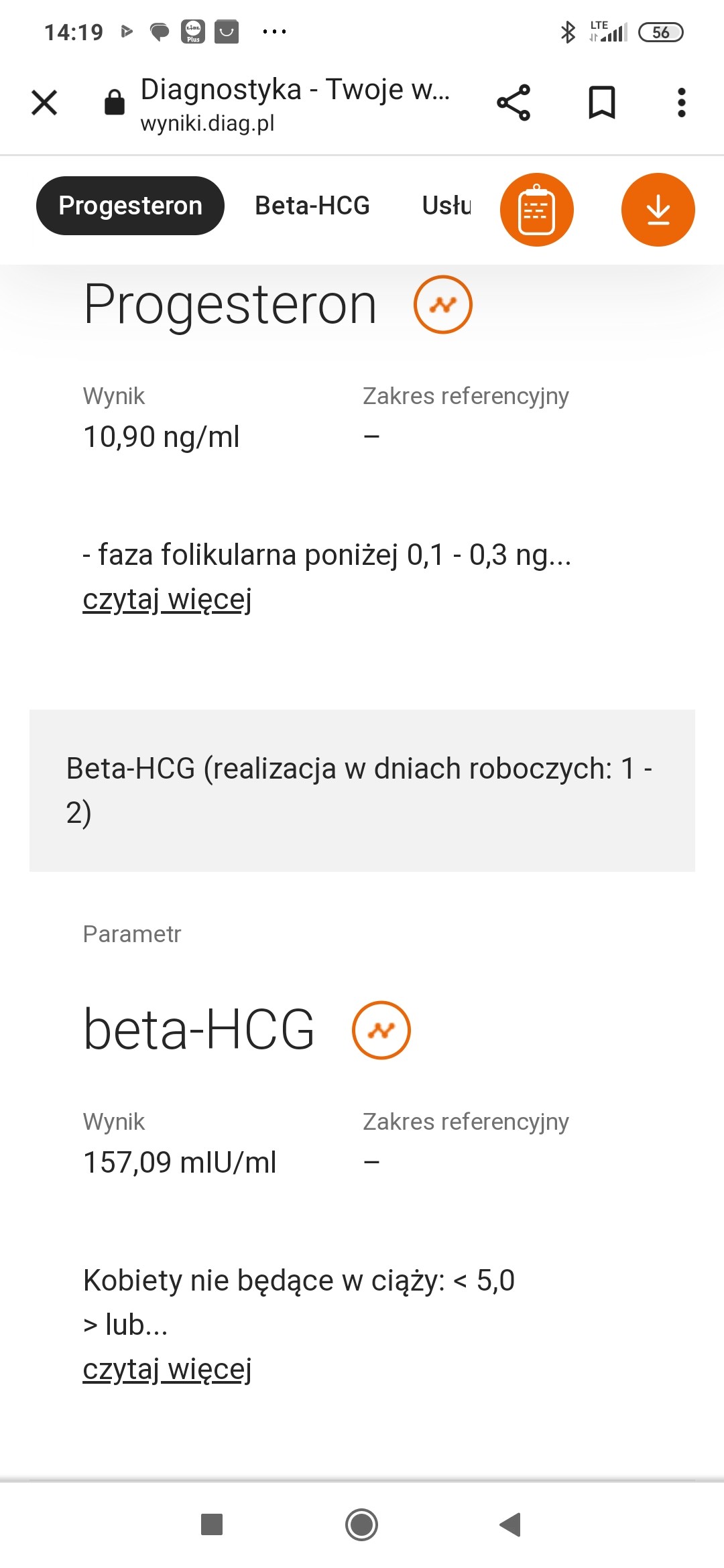Switch to the partially visible Usłu tab
This screenshot has height=1568, width=724.
click(x=446, y=206)
